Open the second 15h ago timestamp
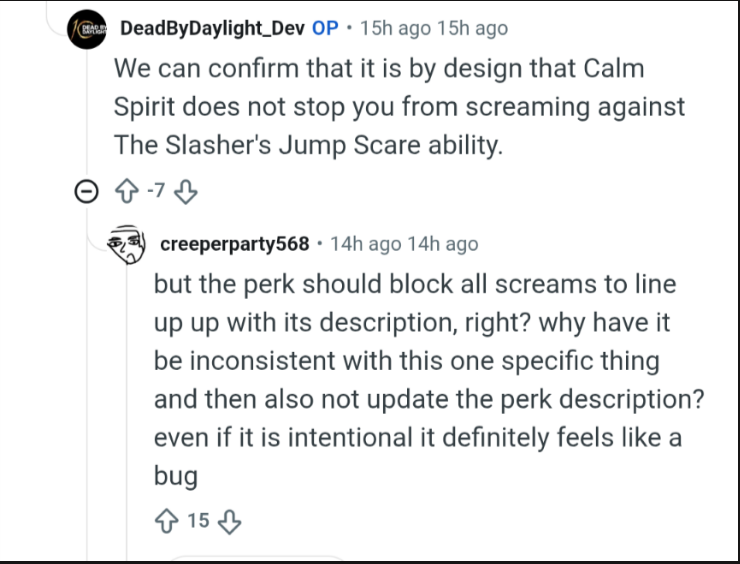 coord(472,28)
